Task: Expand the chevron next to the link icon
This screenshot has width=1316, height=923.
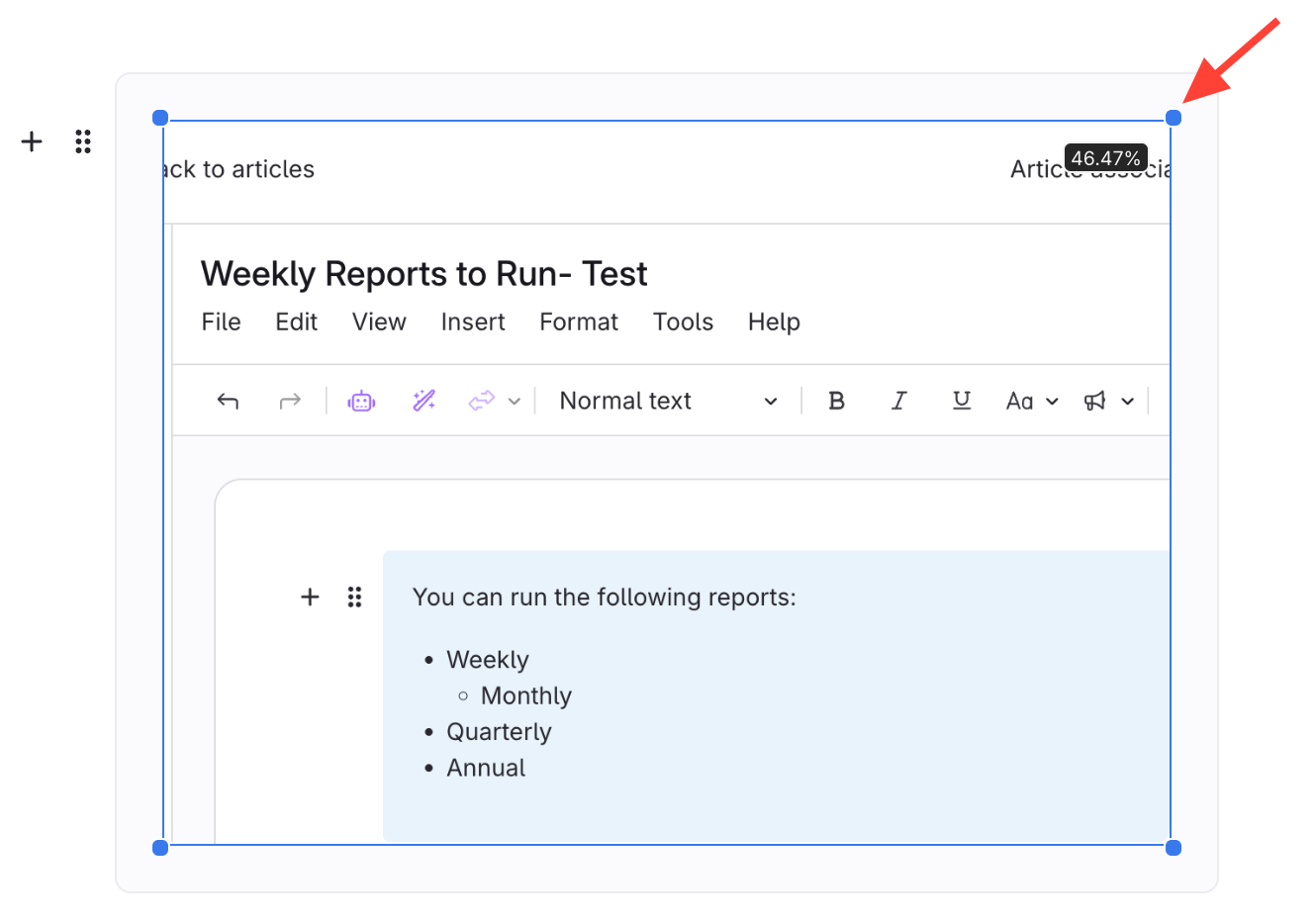Action: (x=515, y=401)
